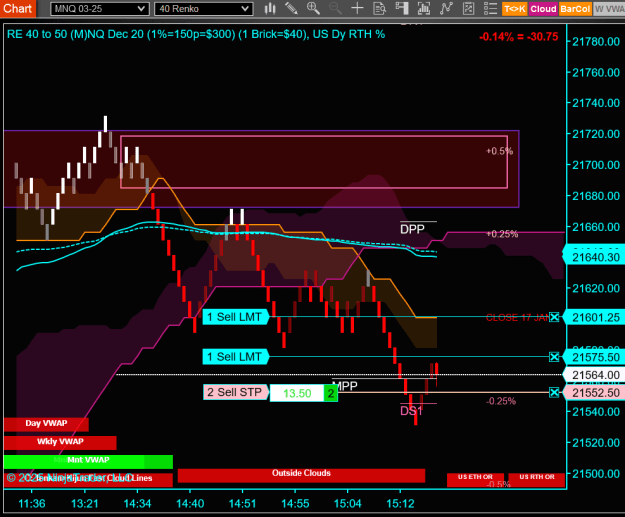The height and width of the screenshot is (517, 625).
Task: Click the Day VWAP red label
Action: pyautogui.click(x=46, y=424)
